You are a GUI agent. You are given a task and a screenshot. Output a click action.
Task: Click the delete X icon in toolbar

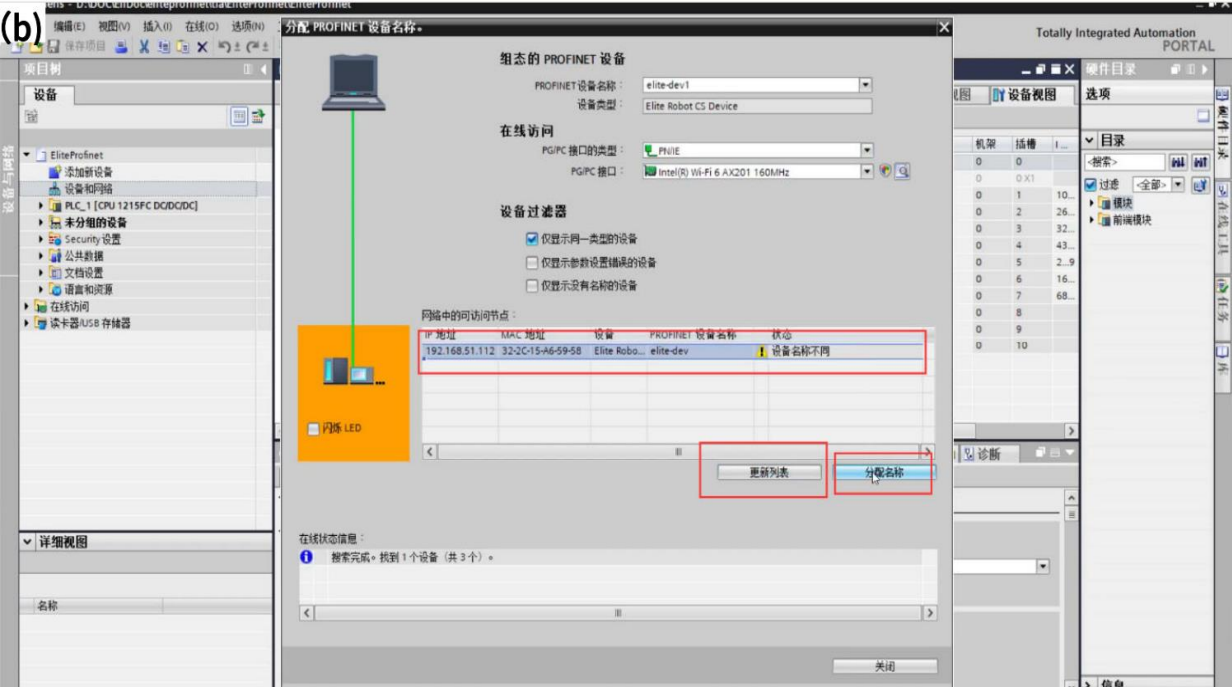tap(201, 47)
